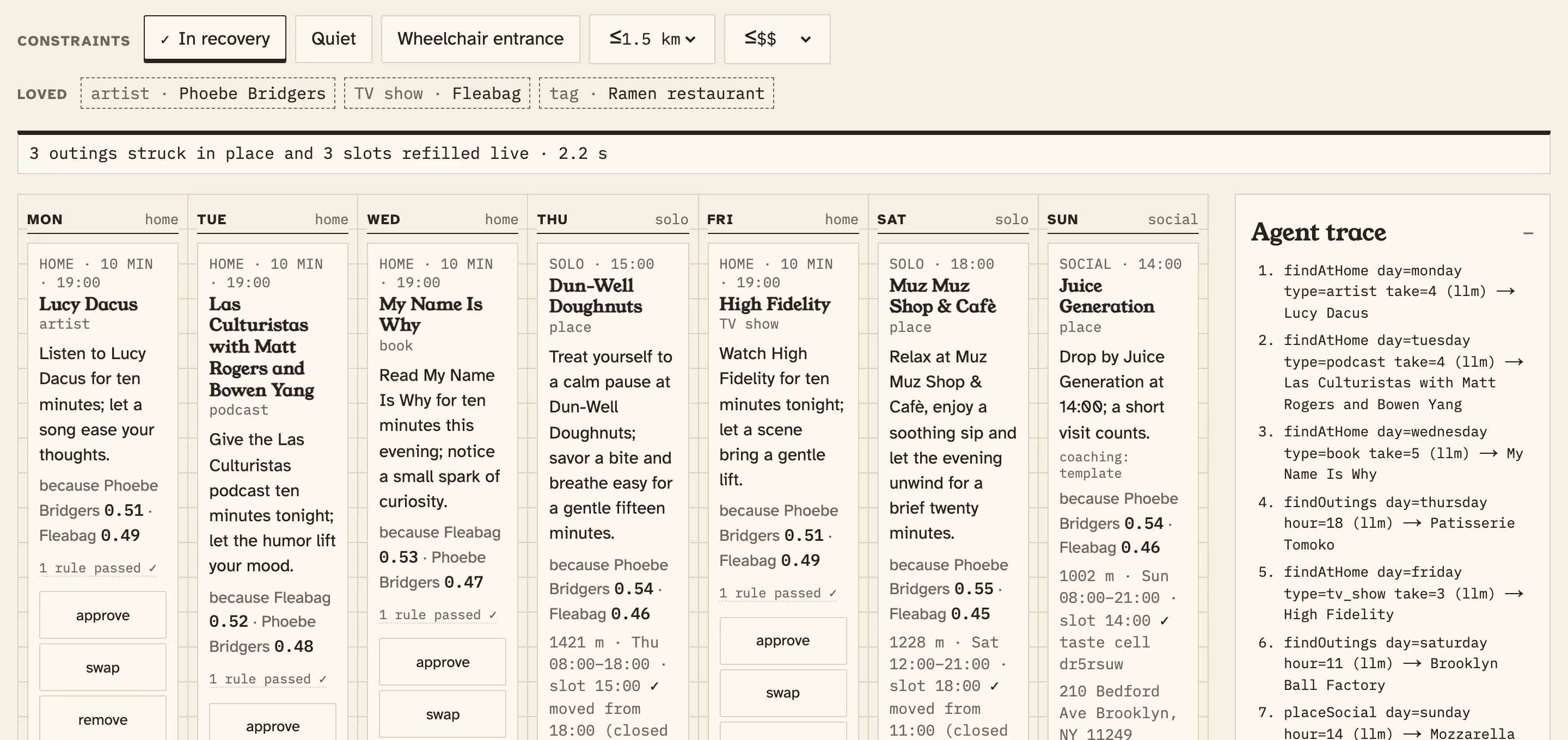Viewport: 1568px width, 740px height.
Task: Select the Fleabag loved TV show chip
Action: point(437,93)
